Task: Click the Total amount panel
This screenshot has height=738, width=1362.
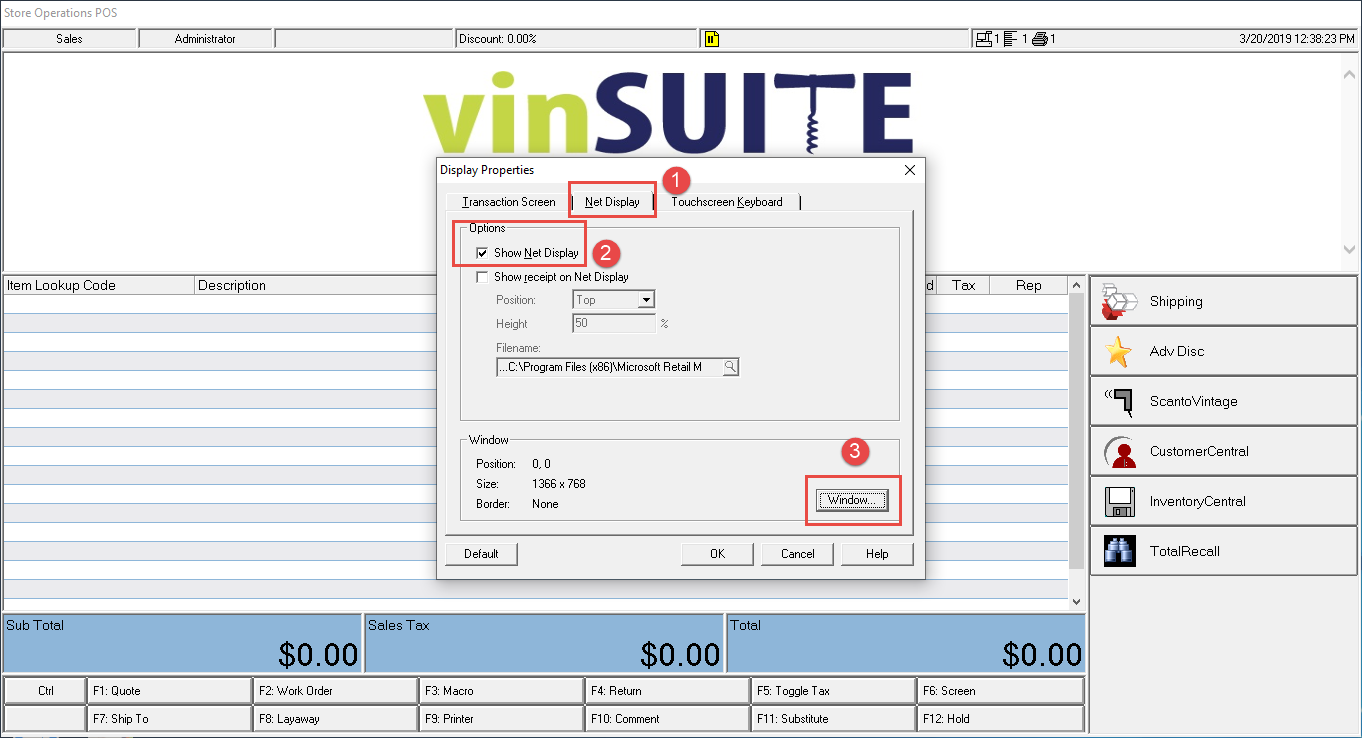Action: [x=905, y=644]
